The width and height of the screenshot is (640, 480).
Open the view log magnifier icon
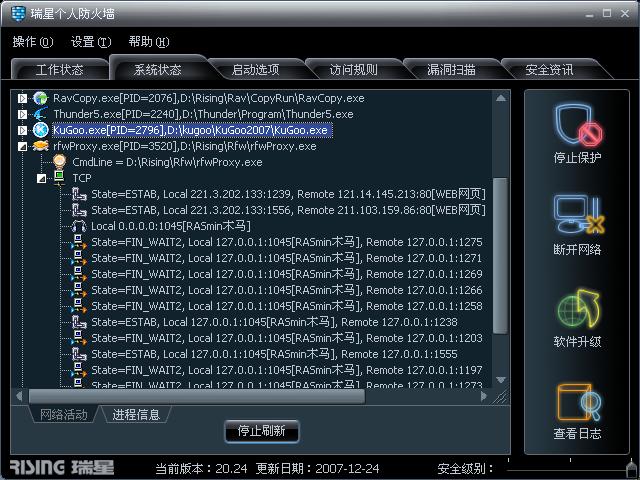click(x=578, y=402)
